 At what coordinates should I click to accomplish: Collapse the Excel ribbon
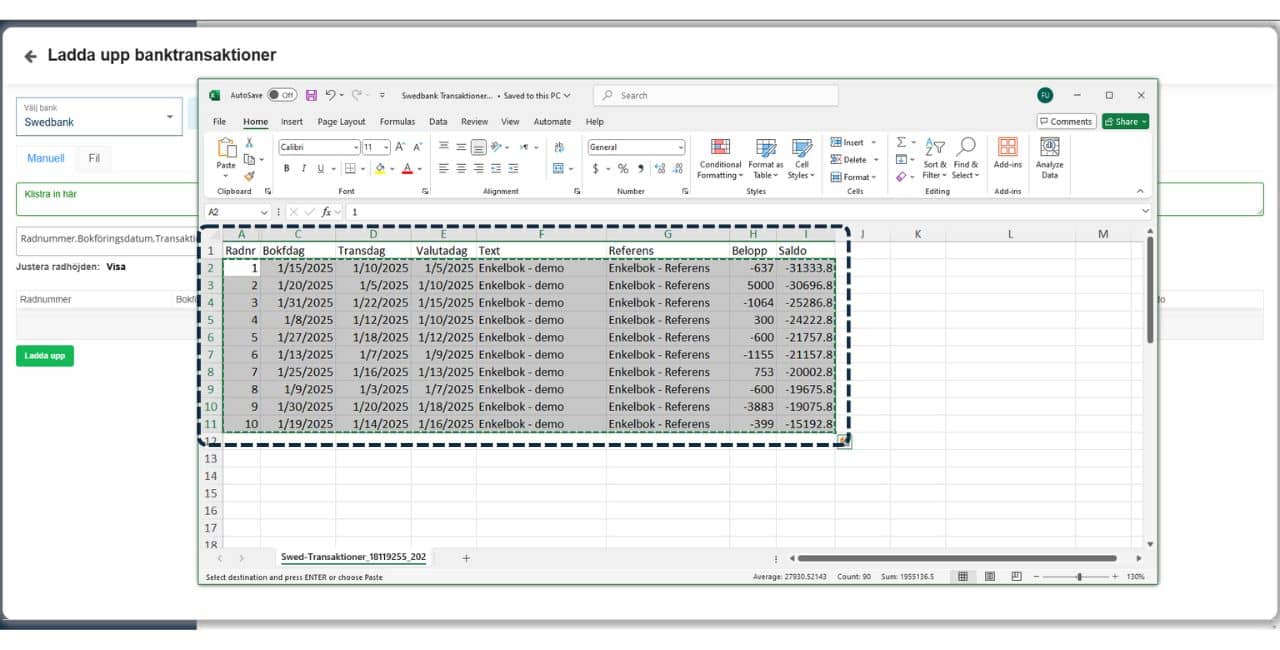click(x=1139, y=191)
